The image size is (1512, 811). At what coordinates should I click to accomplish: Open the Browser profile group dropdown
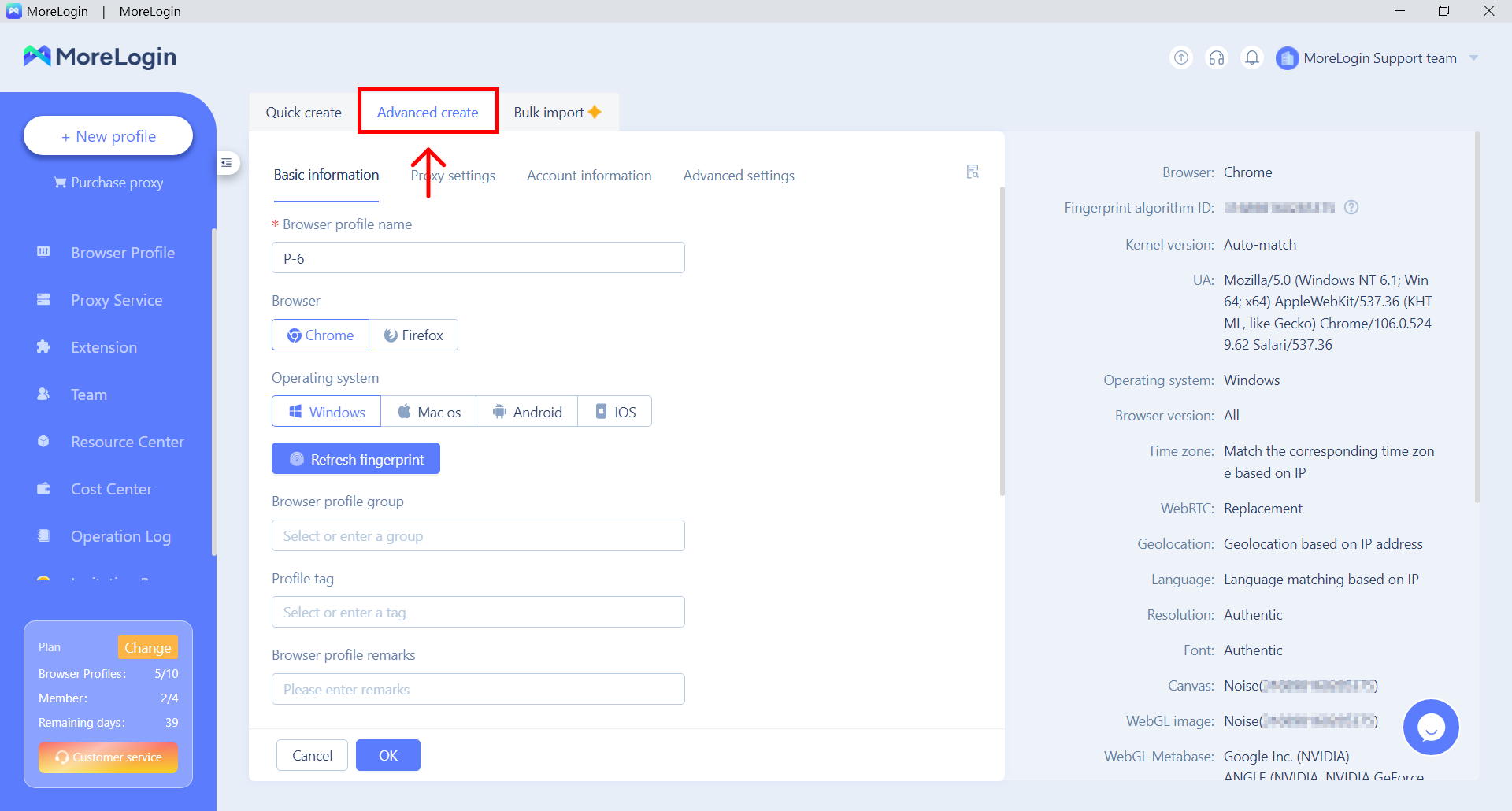click(x=478, y=535)
